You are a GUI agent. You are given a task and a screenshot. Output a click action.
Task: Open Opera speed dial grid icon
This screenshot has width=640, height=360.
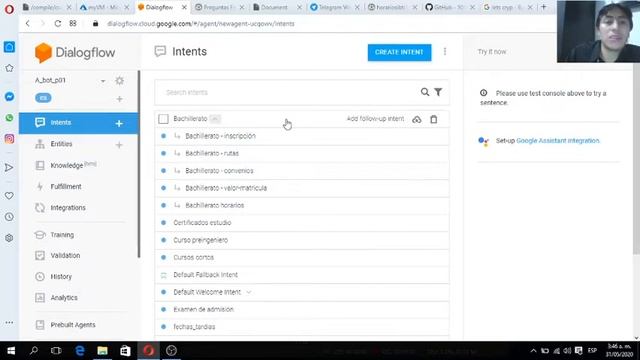click(73, 24)
